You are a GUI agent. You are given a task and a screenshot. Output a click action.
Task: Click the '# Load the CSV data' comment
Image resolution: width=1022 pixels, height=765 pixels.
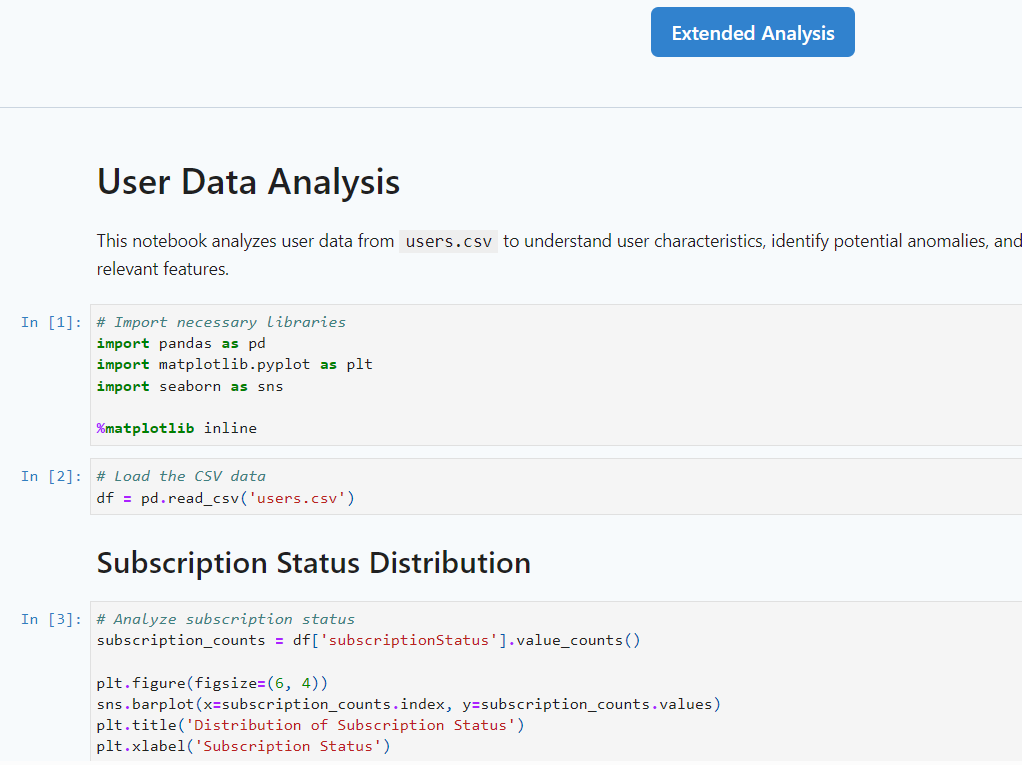[181, 477]
